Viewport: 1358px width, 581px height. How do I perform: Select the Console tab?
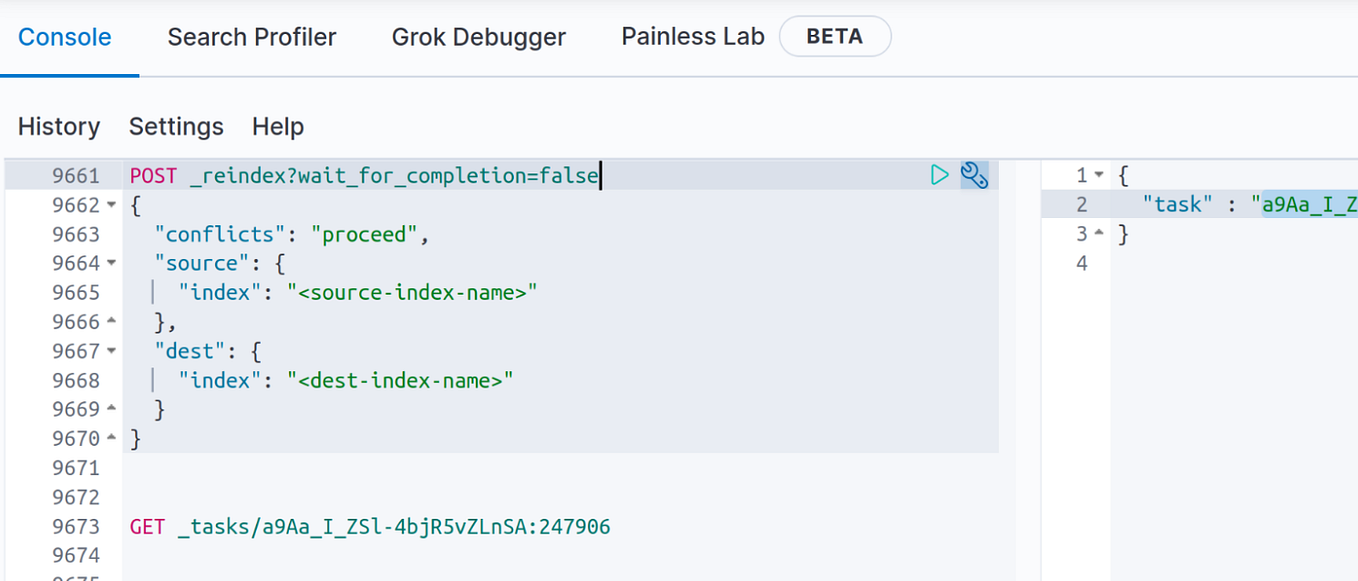tap(64, 36)
